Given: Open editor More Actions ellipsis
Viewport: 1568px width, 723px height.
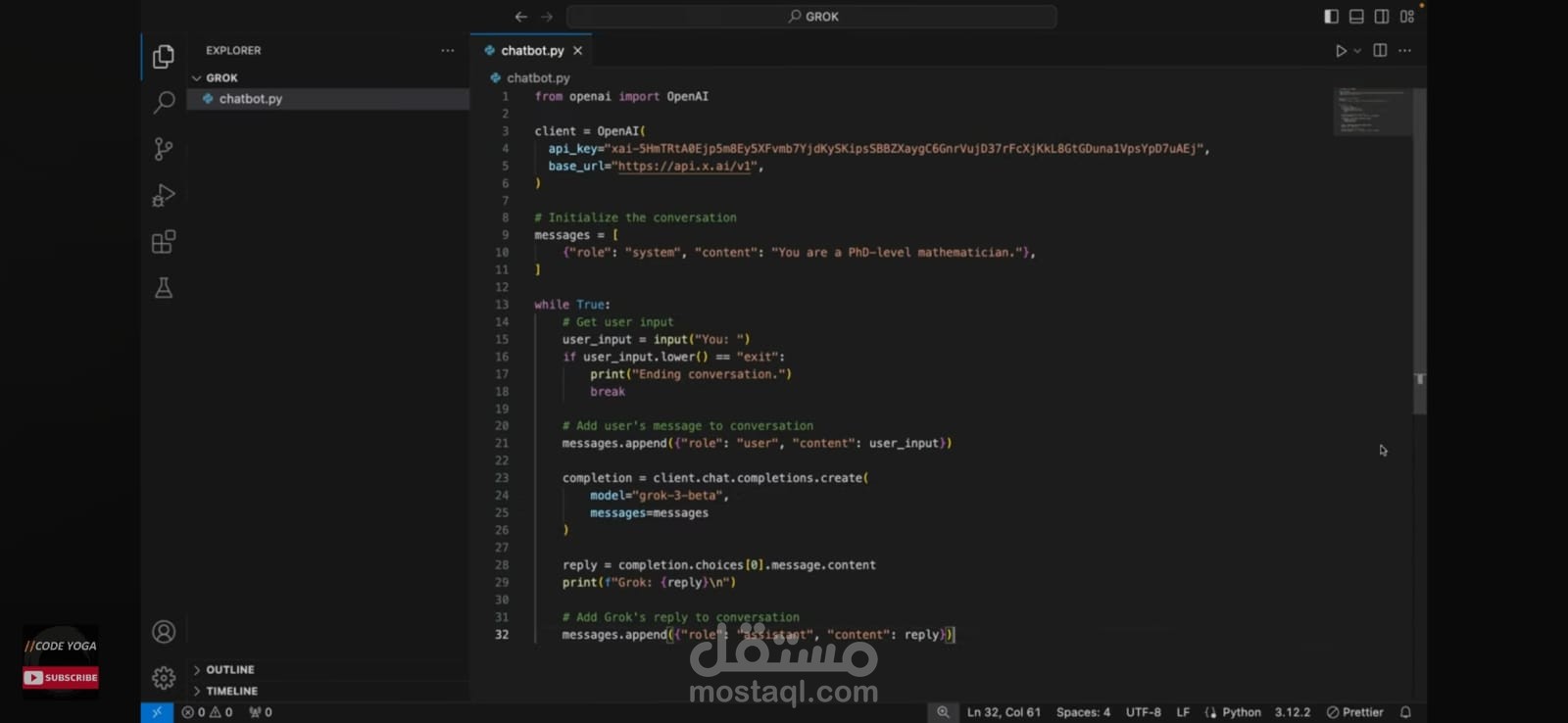Looking at the screenshot, I should click(1405, 51).
